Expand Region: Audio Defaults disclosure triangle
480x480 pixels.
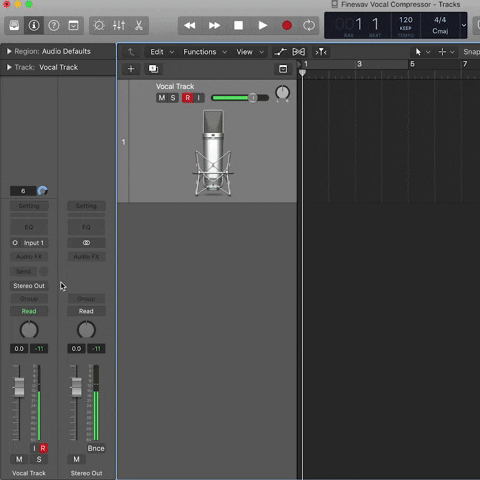[9, 51]
